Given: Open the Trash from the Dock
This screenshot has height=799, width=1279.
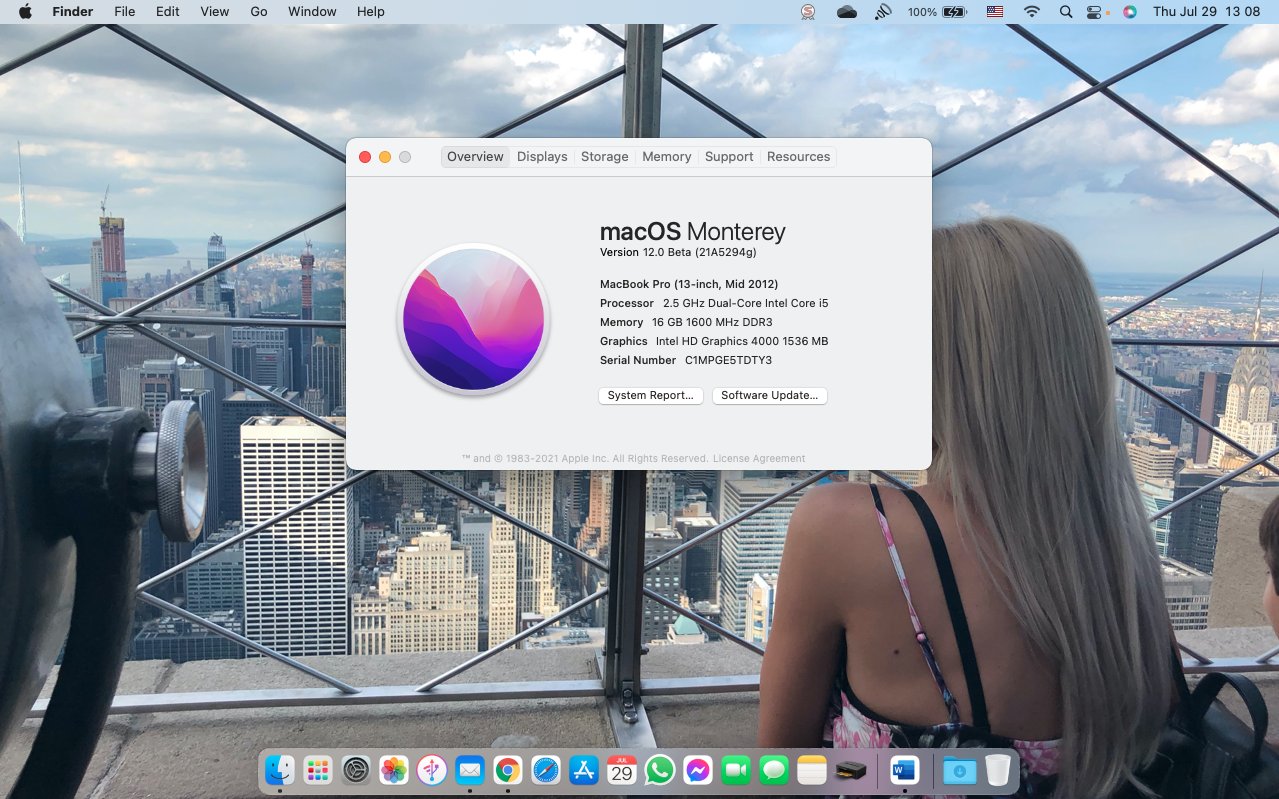Looking at the screenshot, I should coord(998,770).
